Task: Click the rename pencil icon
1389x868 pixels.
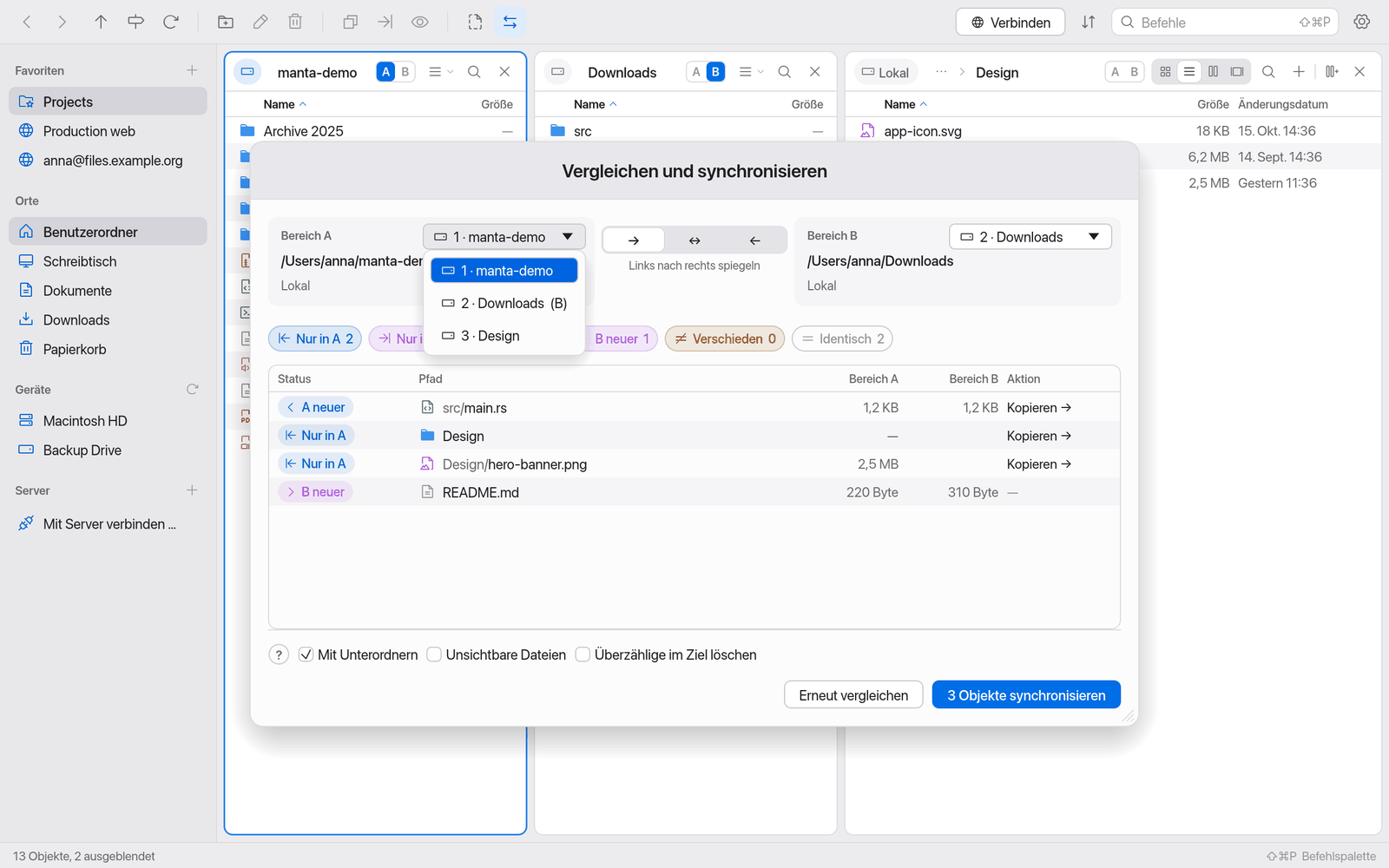Action: (x=260, y=22)
